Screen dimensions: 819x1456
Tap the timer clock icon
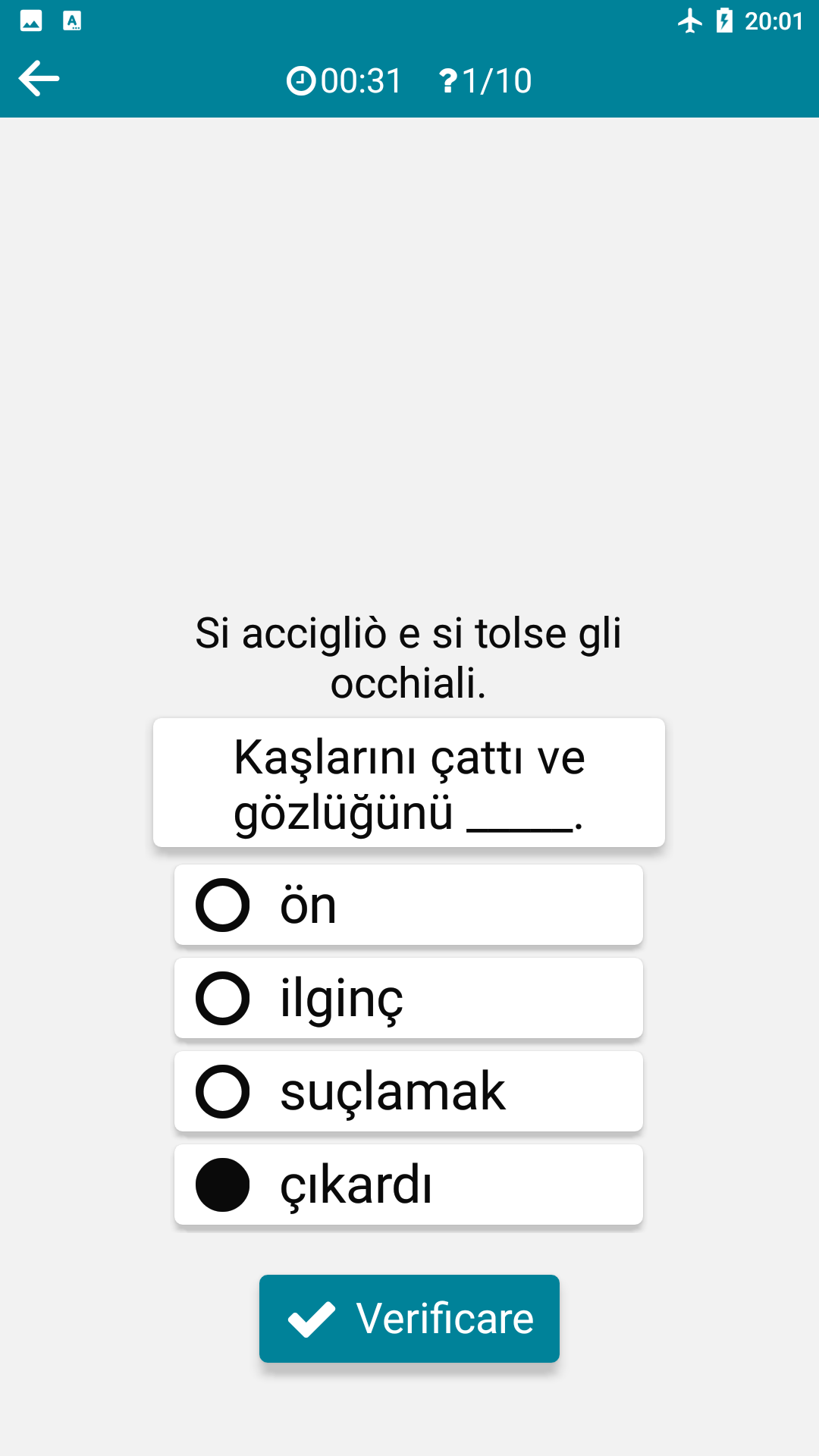301,80
